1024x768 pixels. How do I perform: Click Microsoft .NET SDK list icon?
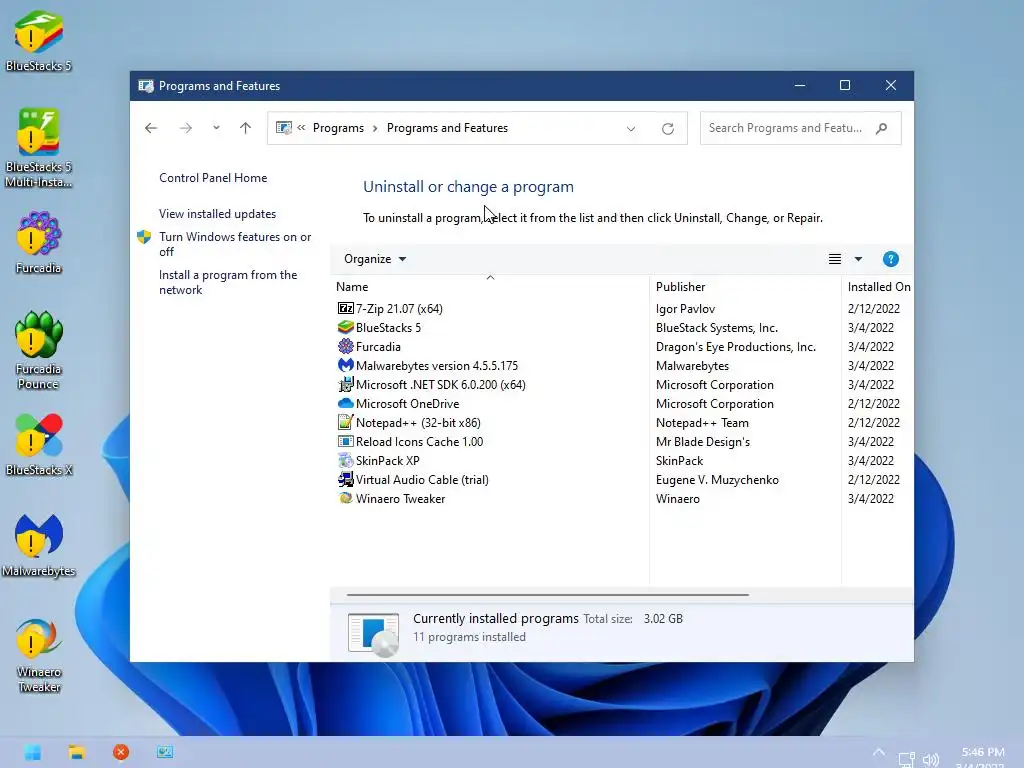pos(345,385)
